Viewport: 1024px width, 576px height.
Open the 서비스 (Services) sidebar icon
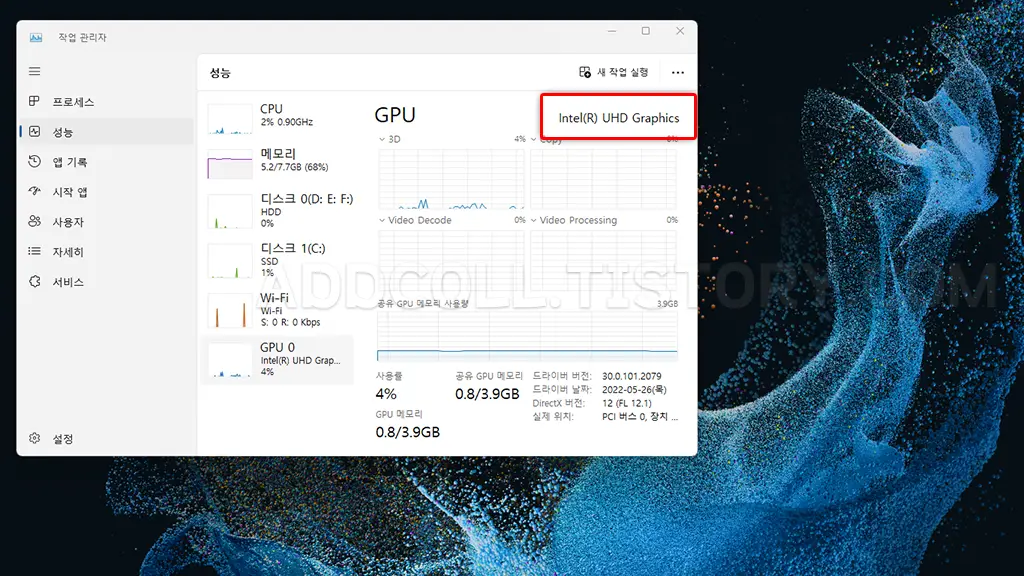pyautogui.click(x=34, y=281)
